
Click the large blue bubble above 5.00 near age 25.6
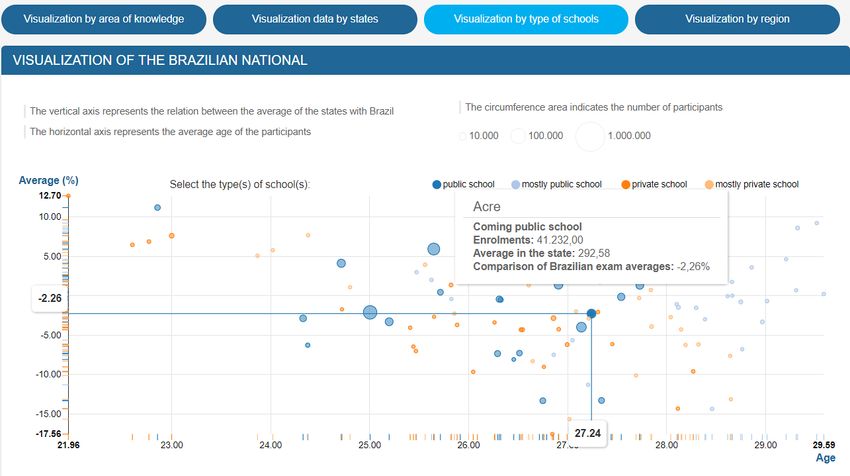click(x=434, y=249)
